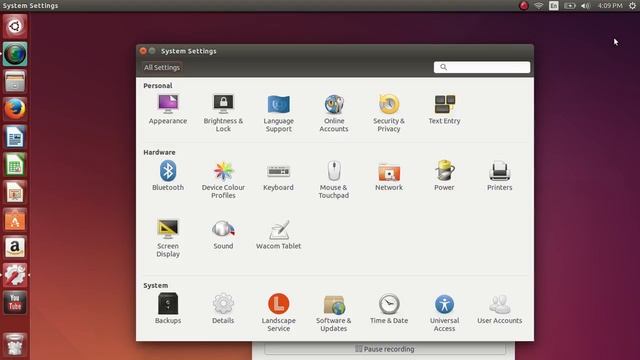This screenshot has width=640, height=360.
Task: Open Power settings
Action: 444,176
